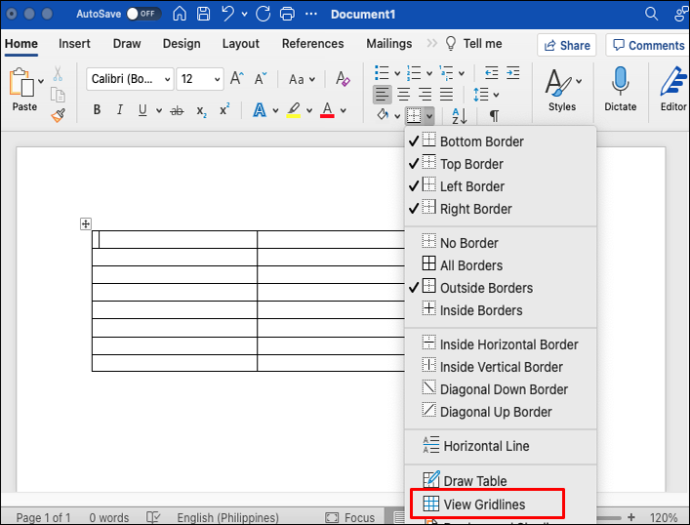690x525 pixels.
Task: Open the font name combo box
Action: 130,79
